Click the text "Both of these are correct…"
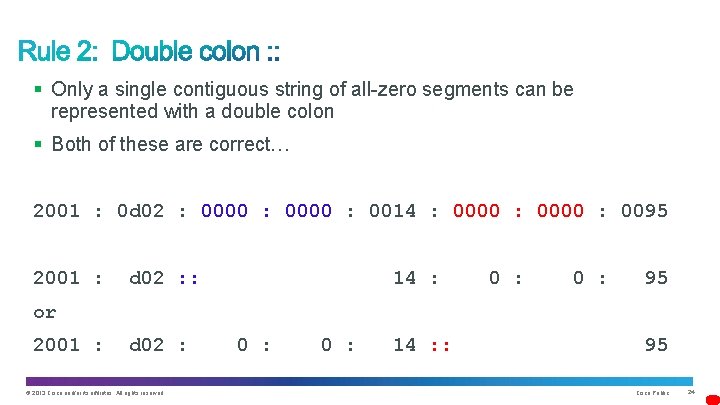 [170, 144]
